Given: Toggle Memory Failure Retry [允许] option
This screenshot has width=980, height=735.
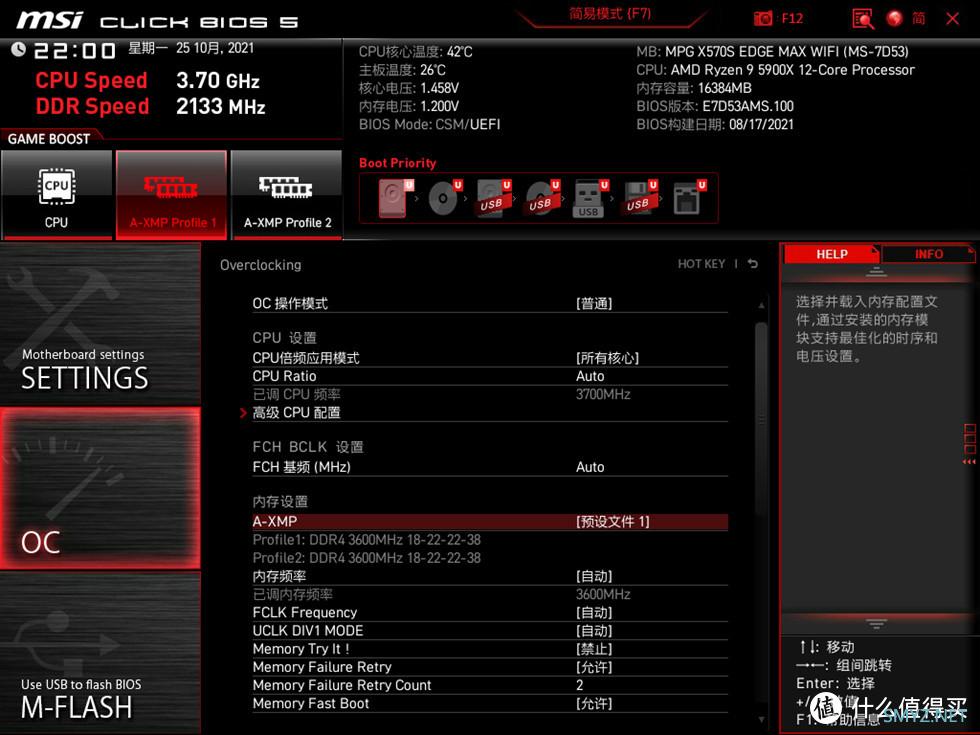Looking at the screenshot, I should [x=490, y=667].
